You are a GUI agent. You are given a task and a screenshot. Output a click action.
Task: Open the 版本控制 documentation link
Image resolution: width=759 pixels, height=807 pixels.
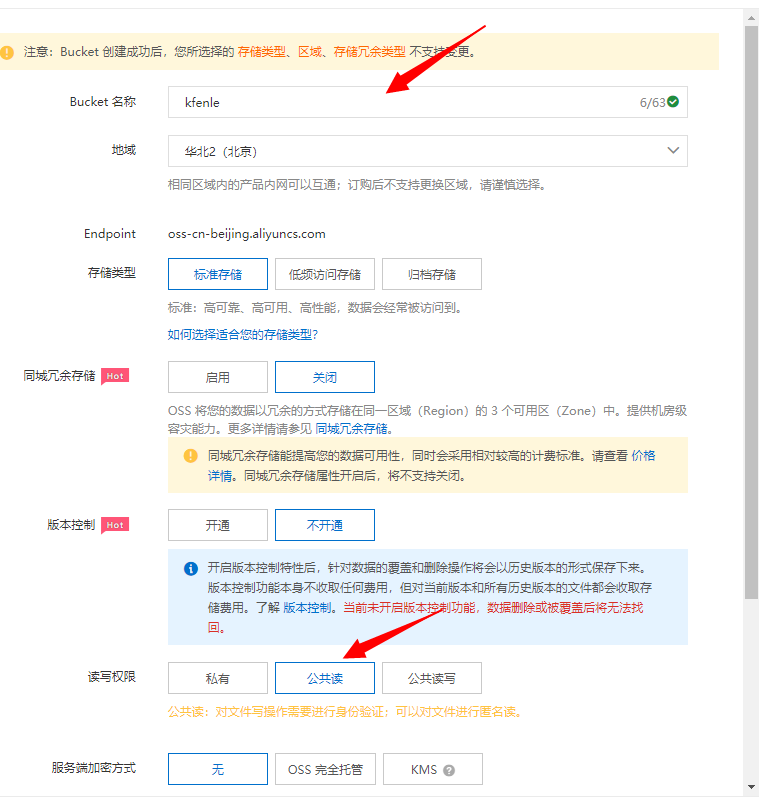pos(309,607)
